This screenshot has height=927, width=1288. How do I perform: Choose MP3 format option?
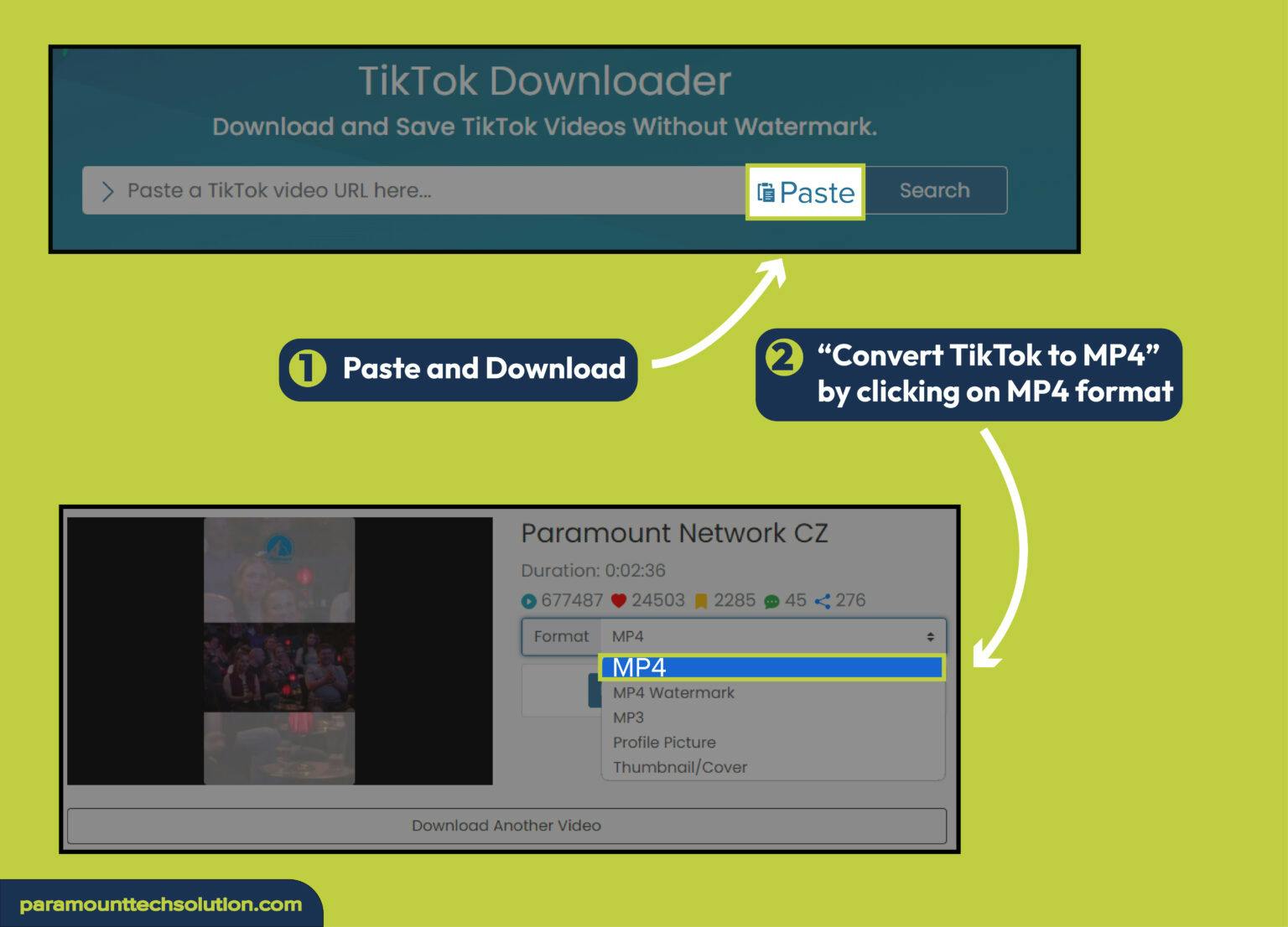click(x=628, y=717)
